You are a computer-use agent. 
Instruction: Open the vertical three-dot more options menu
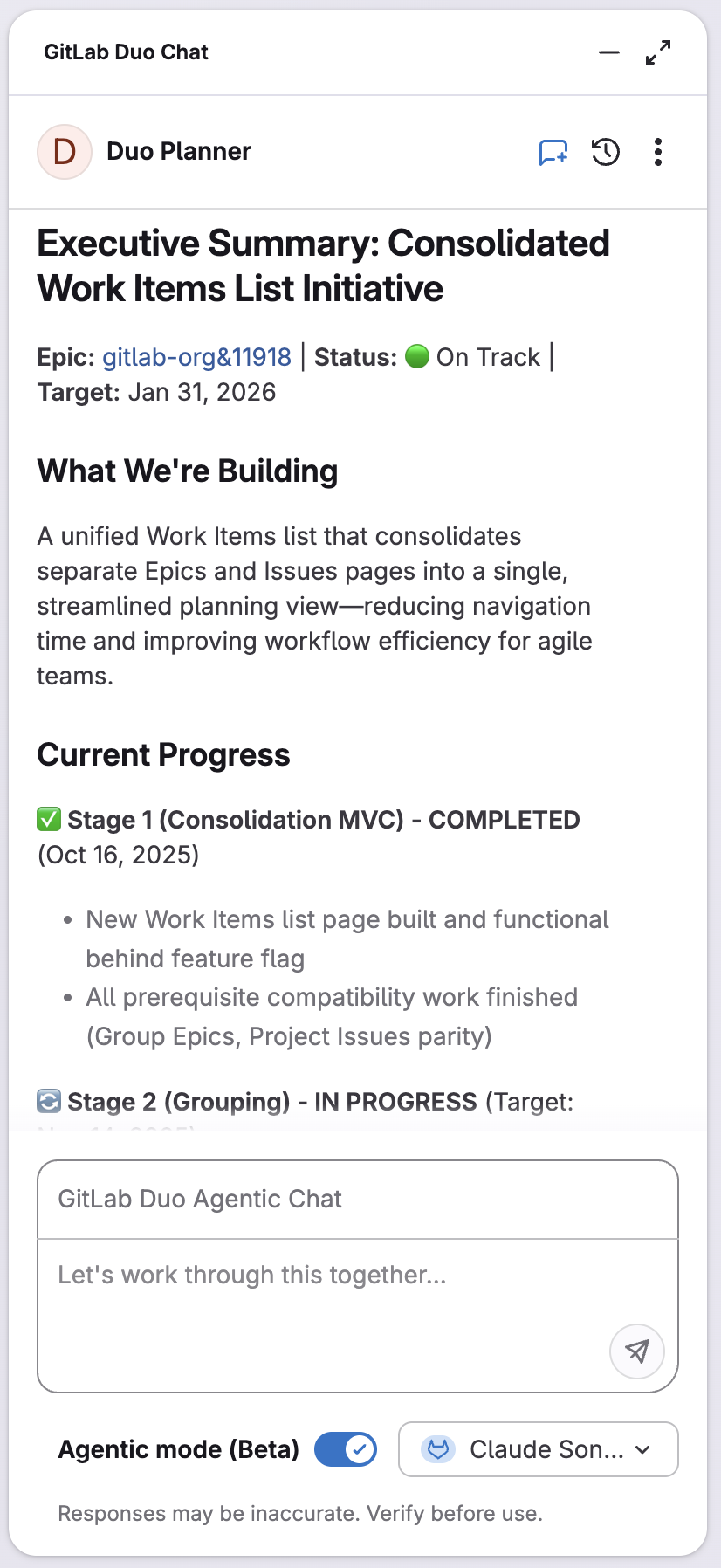point(658,152)
